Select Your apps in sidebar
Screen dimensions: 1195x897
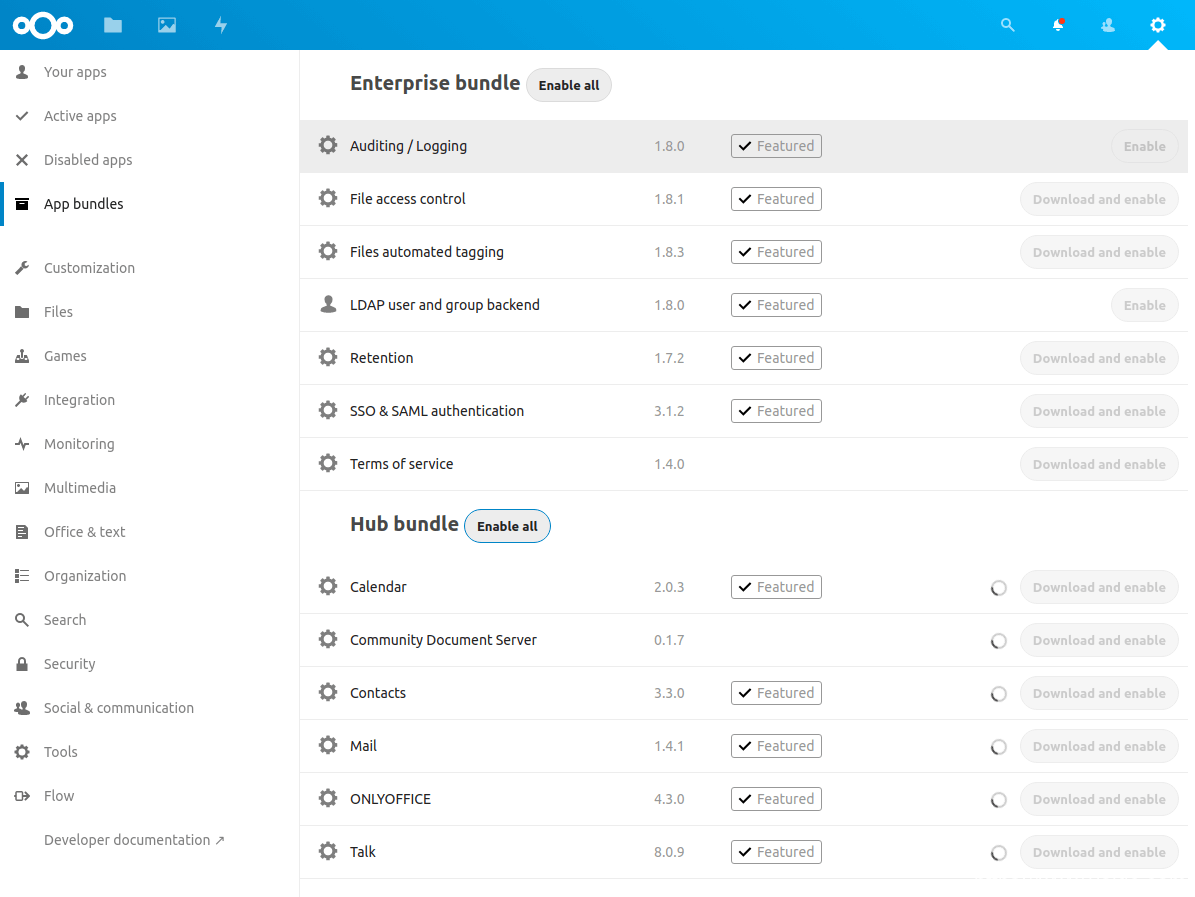pyautogui.click(x=75, y=72)
